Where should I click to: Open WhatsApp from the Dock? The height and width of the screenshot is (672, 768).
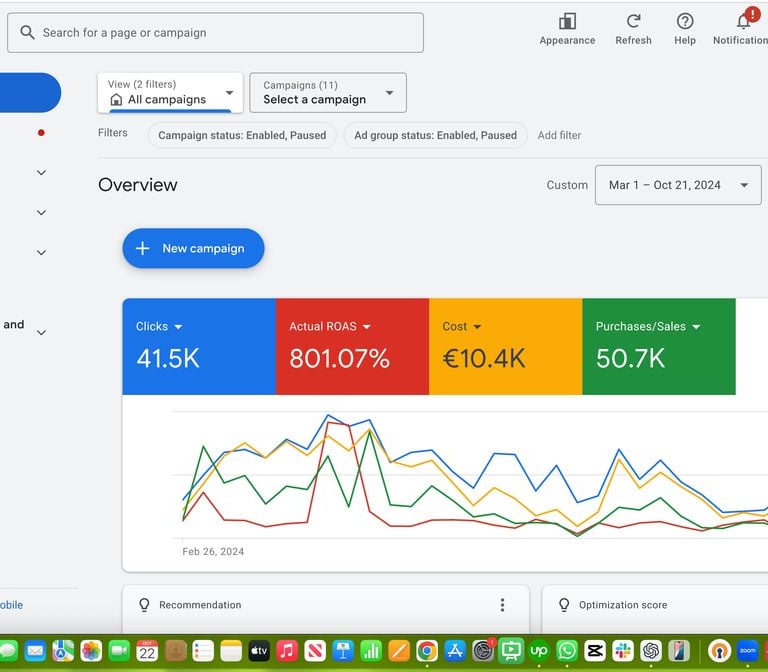click(567, 651)
